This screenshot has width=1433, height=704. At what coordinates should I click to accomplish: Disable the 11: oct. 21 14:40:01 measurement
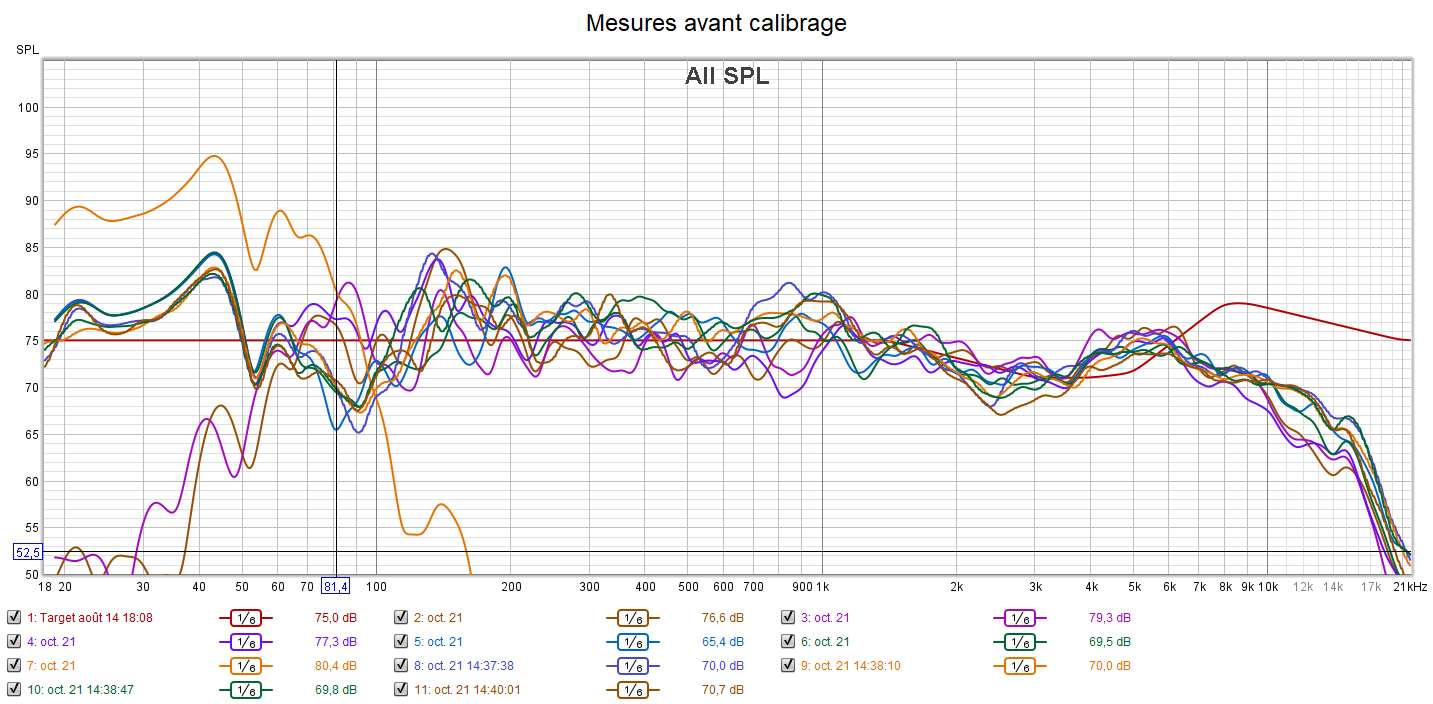[x=401, y=690]
